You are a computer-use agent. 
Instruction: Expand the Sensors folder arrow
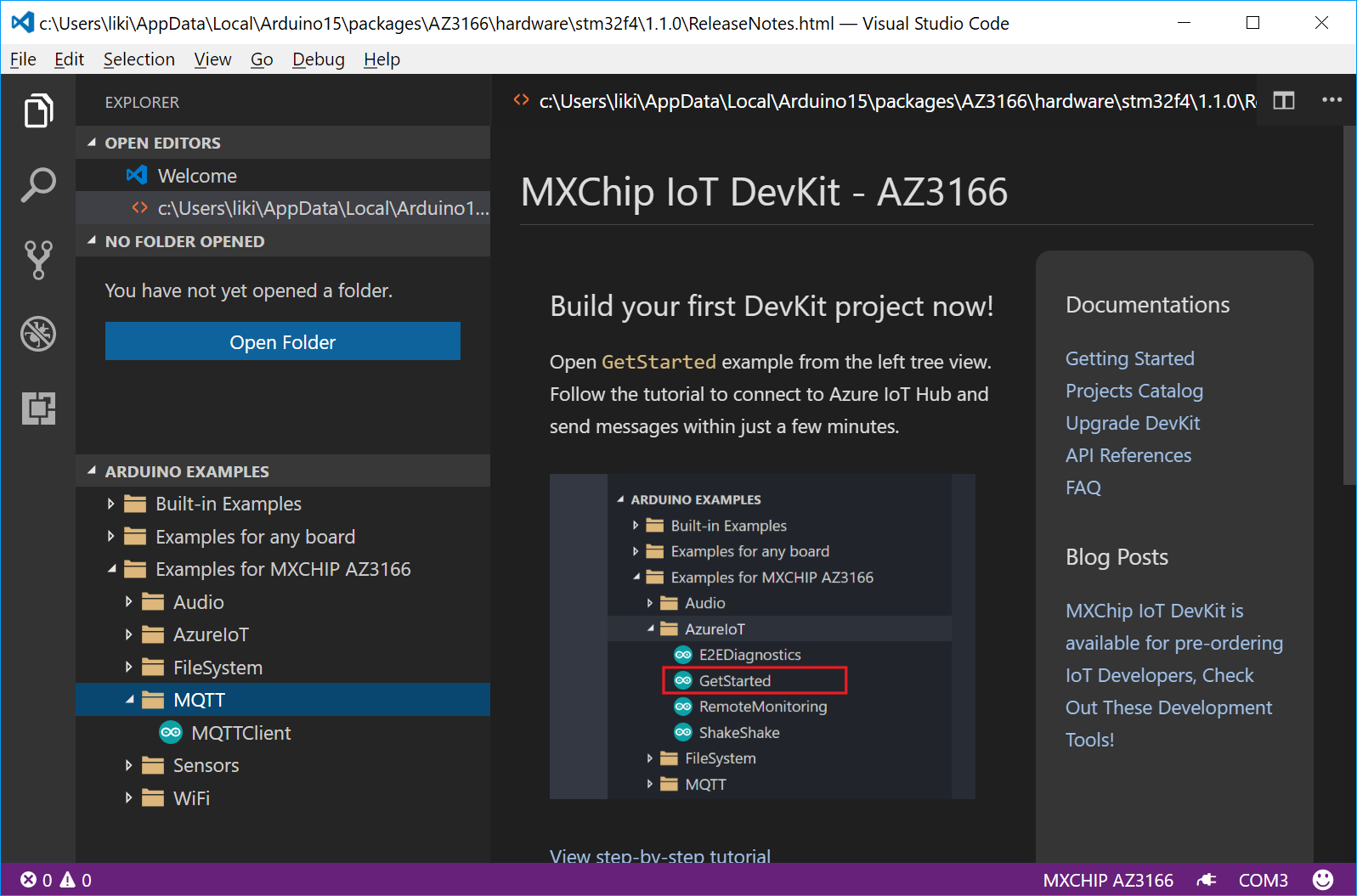coord(128,765)
